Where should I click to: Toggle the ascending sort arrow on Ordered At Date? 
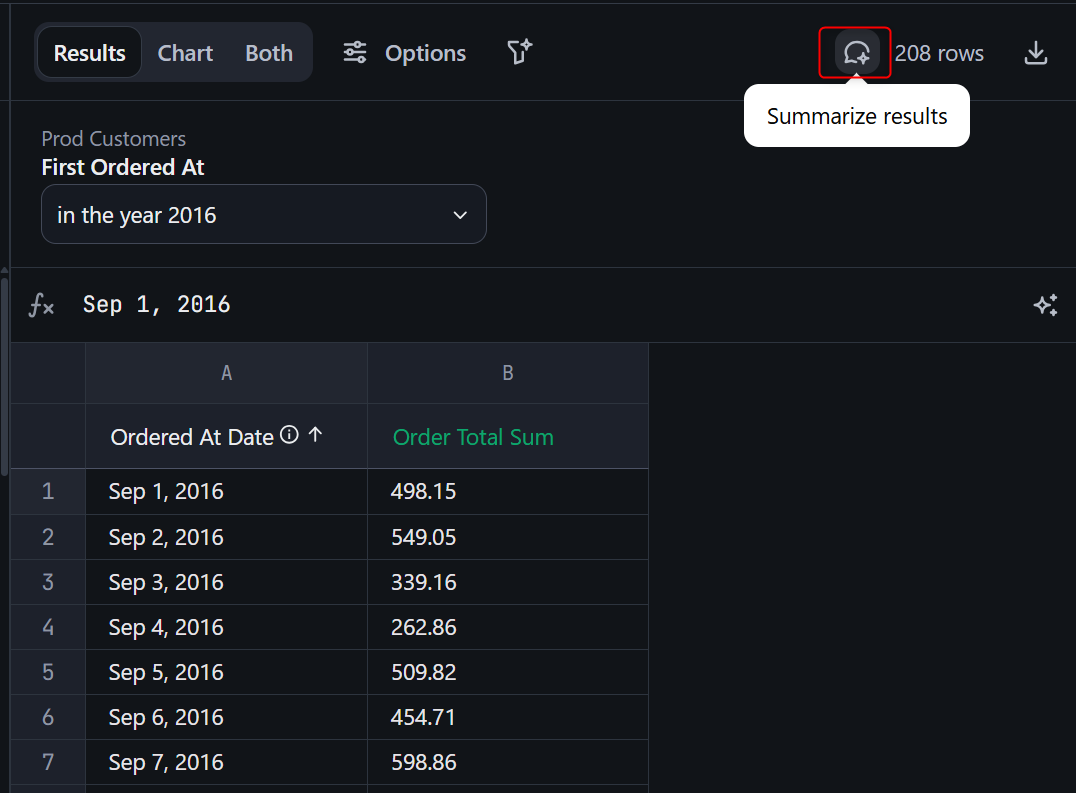(315, 435)
